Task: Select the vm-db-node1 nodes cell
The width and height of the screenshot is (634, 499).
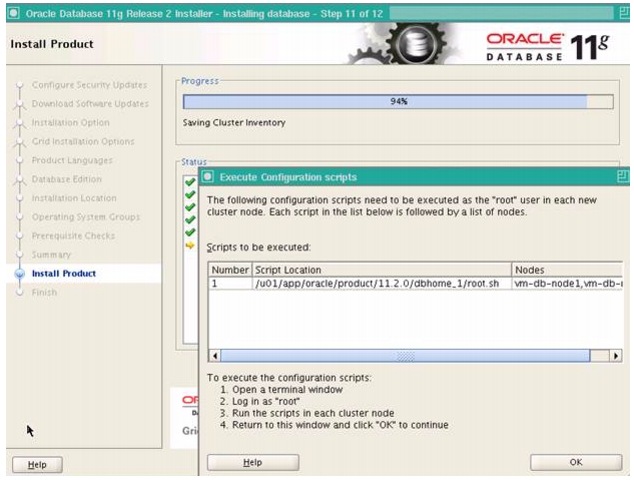Action: tap(567, 283)
